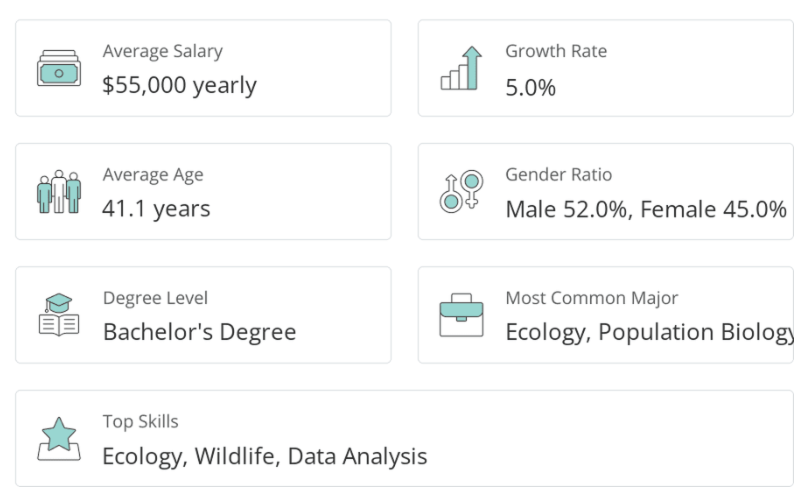Image resolution: width=807 pixels, height=501 pixels.
Task: Click the briefcase major icon
Action: click(461, 315)
